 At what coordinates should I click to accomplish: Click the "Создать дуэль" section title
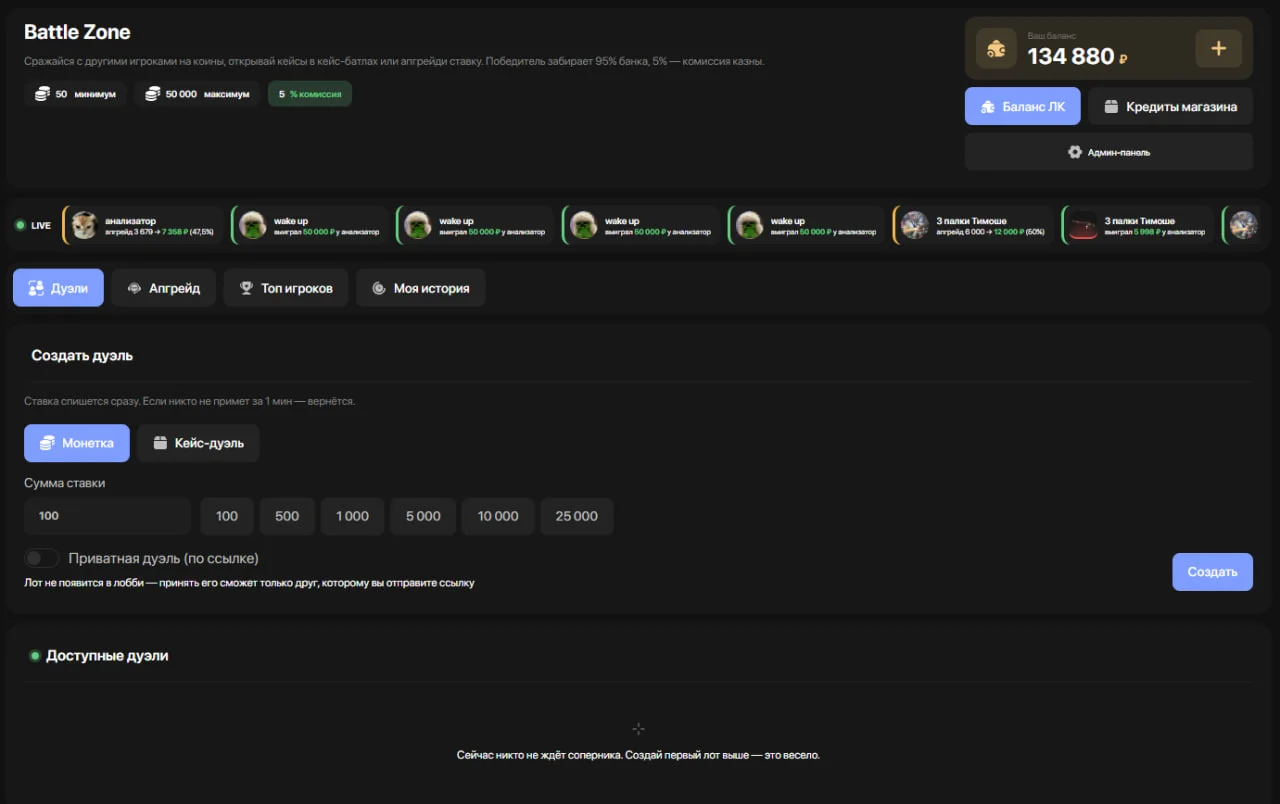click(x=82, y=355)
